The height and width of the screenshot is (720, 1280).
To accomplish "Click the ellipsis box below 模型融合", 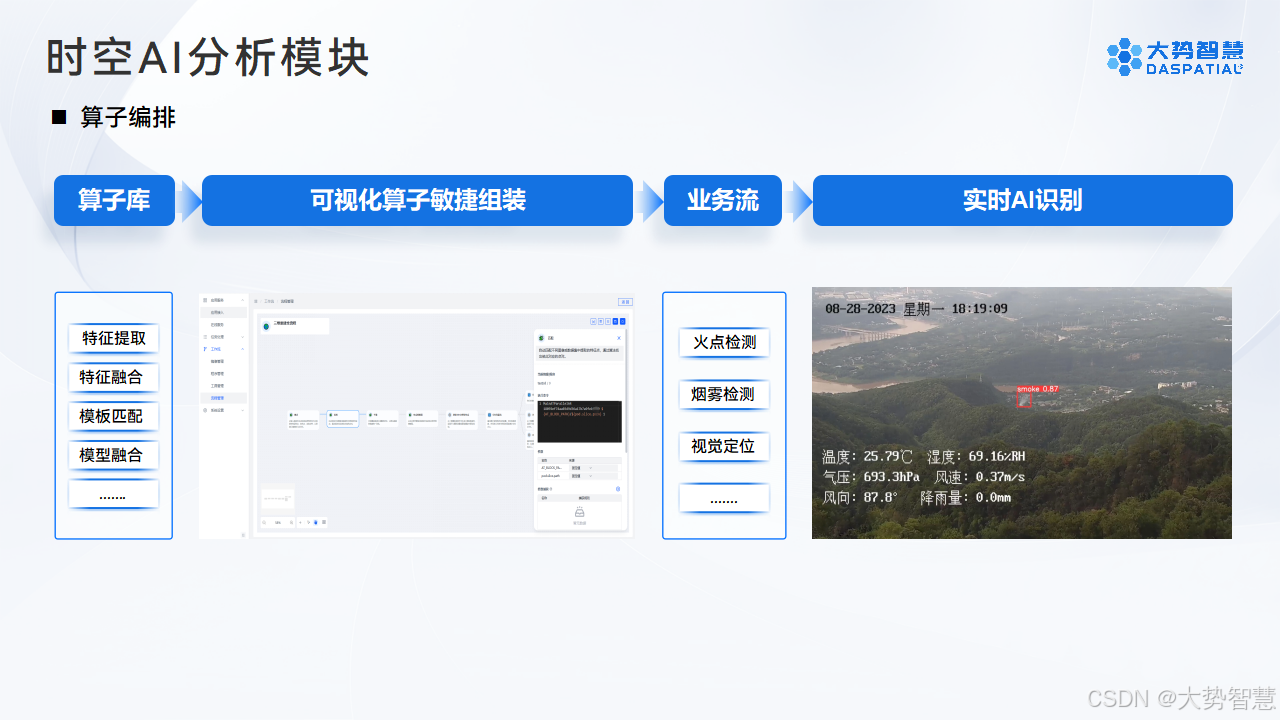I will [114, 494].
